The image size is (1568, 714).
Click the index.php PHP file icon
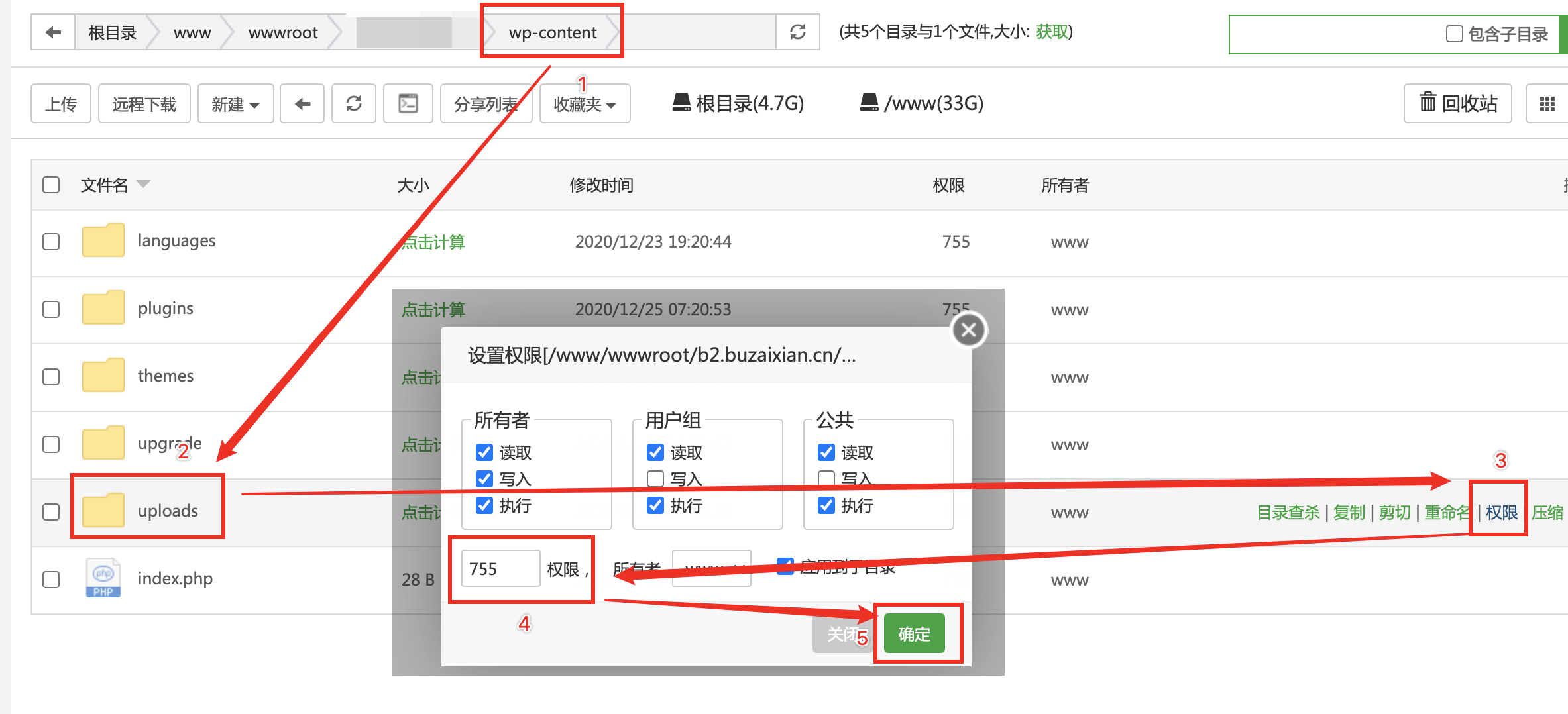103,578
